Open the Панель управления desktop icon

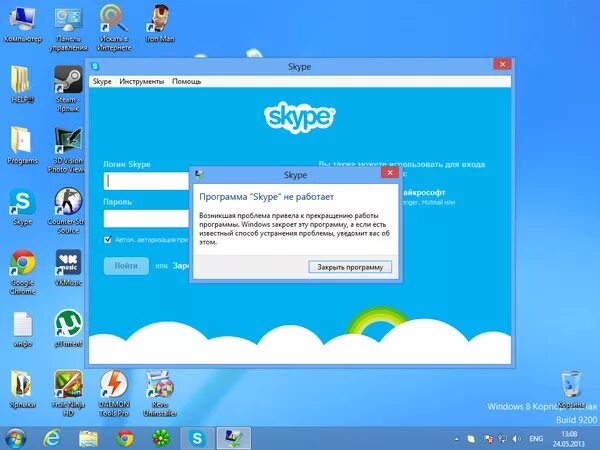(x=68, y=29)
